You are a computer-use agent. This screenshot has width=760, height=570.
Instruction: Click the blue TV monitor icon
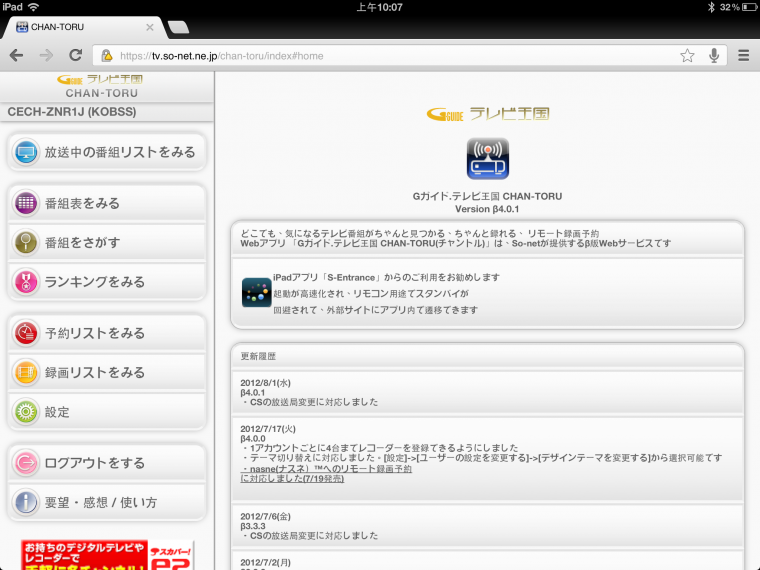pos(26,152)
